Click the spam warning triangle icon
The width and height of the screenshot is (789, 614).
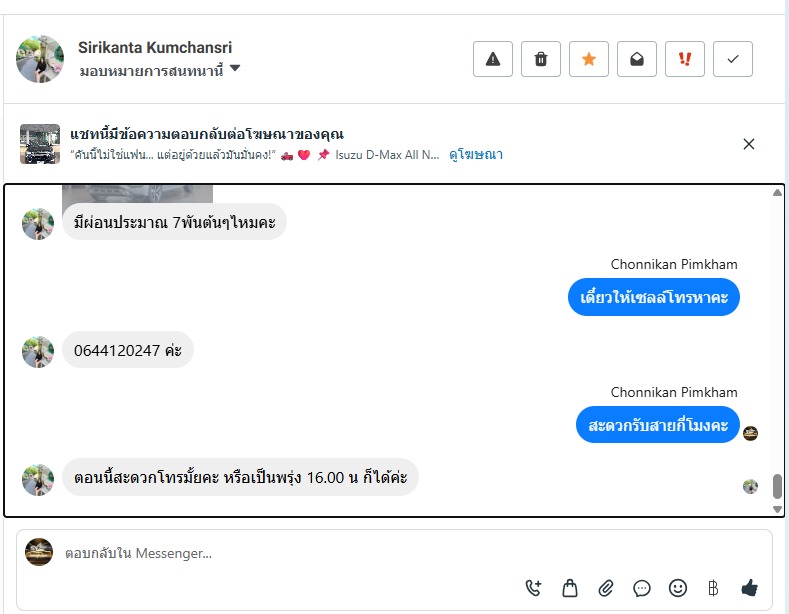492,59
